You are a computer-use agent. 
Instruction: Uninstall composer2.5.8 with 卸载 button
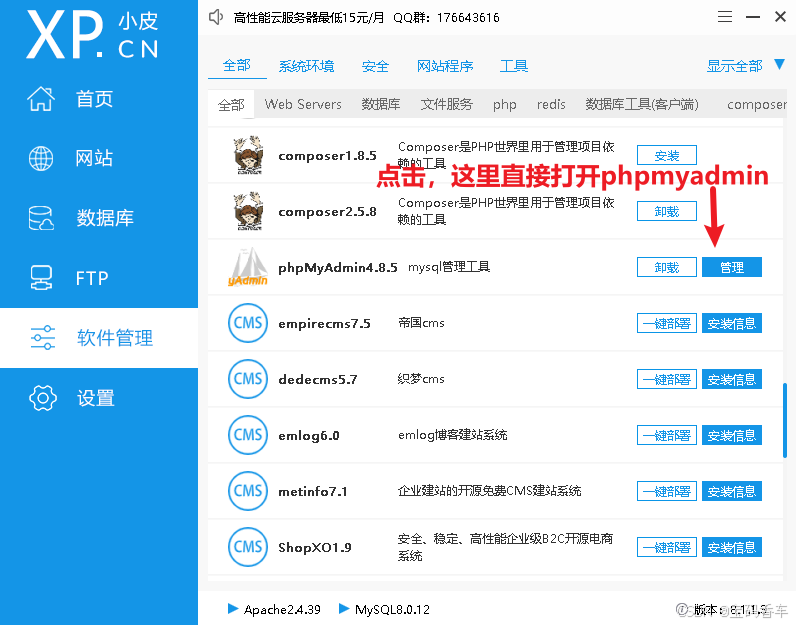coord(667,211)
